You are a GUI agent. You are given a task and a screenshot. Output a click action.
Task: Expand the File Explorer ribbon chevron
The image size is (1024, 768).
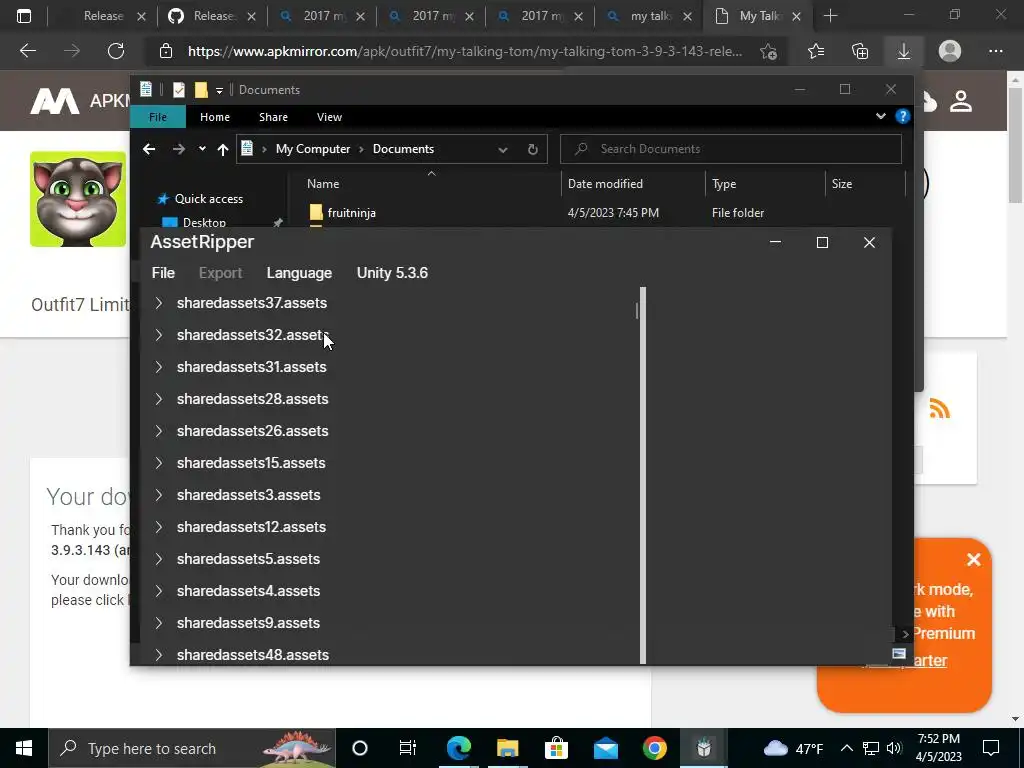click(881, 116)
